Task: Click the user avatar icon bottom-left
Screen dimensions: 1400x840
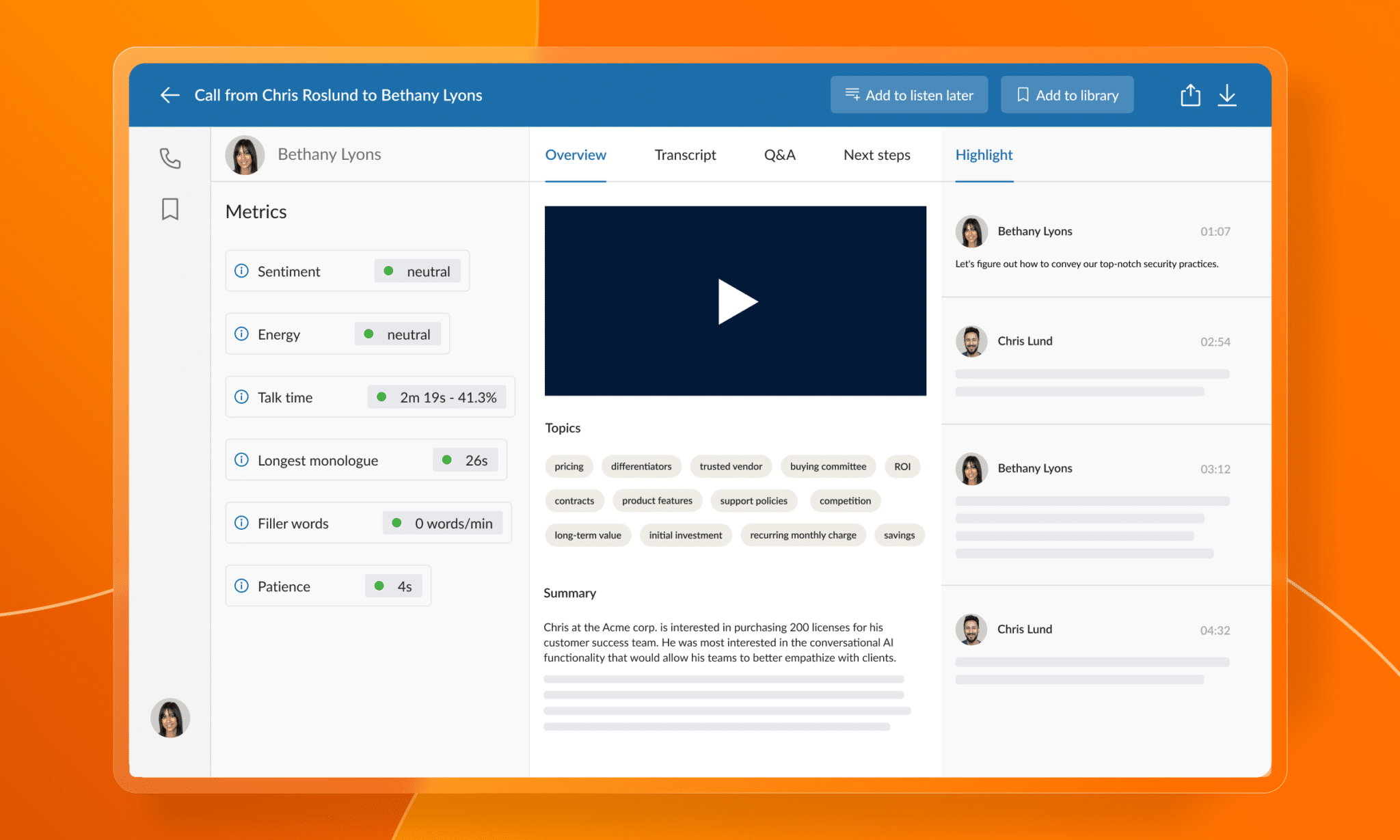Action: (169, 718)
